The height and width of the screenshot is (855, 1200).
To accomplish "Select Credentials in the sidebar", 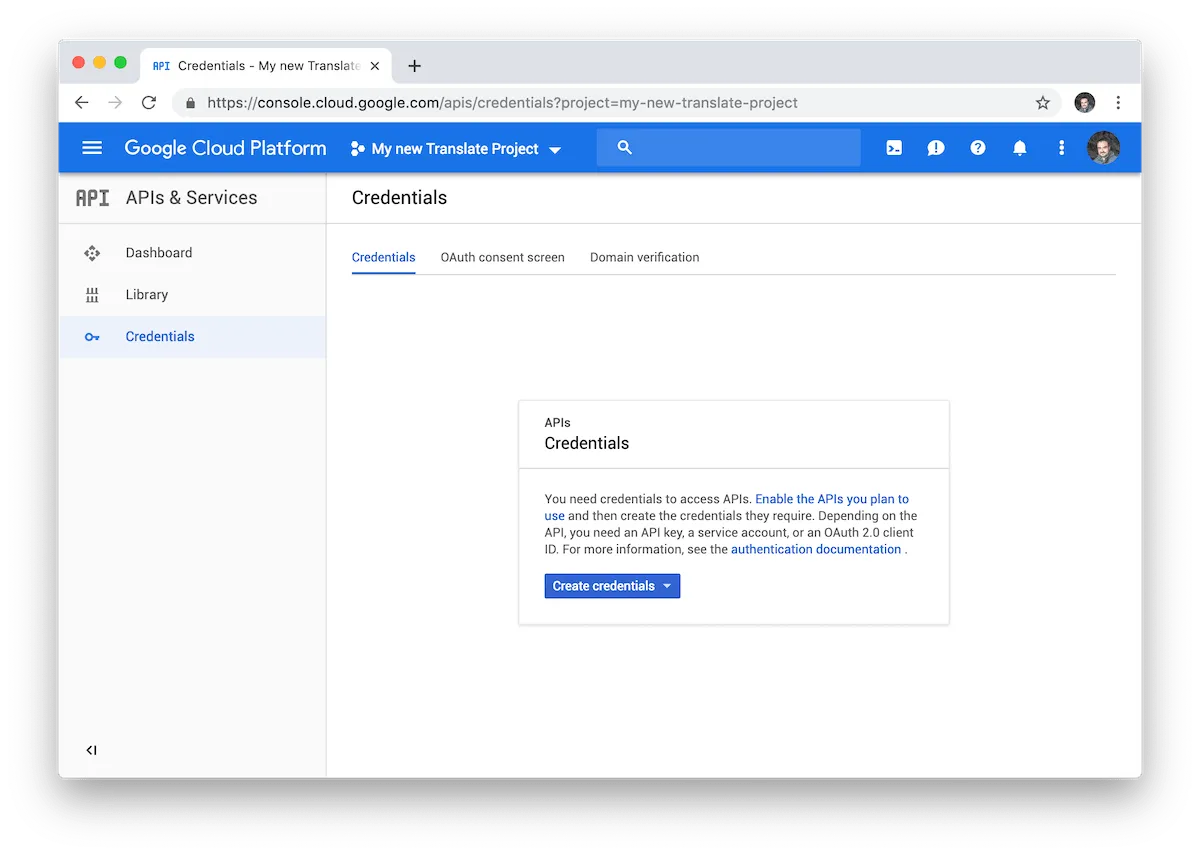I will (192, 337).
